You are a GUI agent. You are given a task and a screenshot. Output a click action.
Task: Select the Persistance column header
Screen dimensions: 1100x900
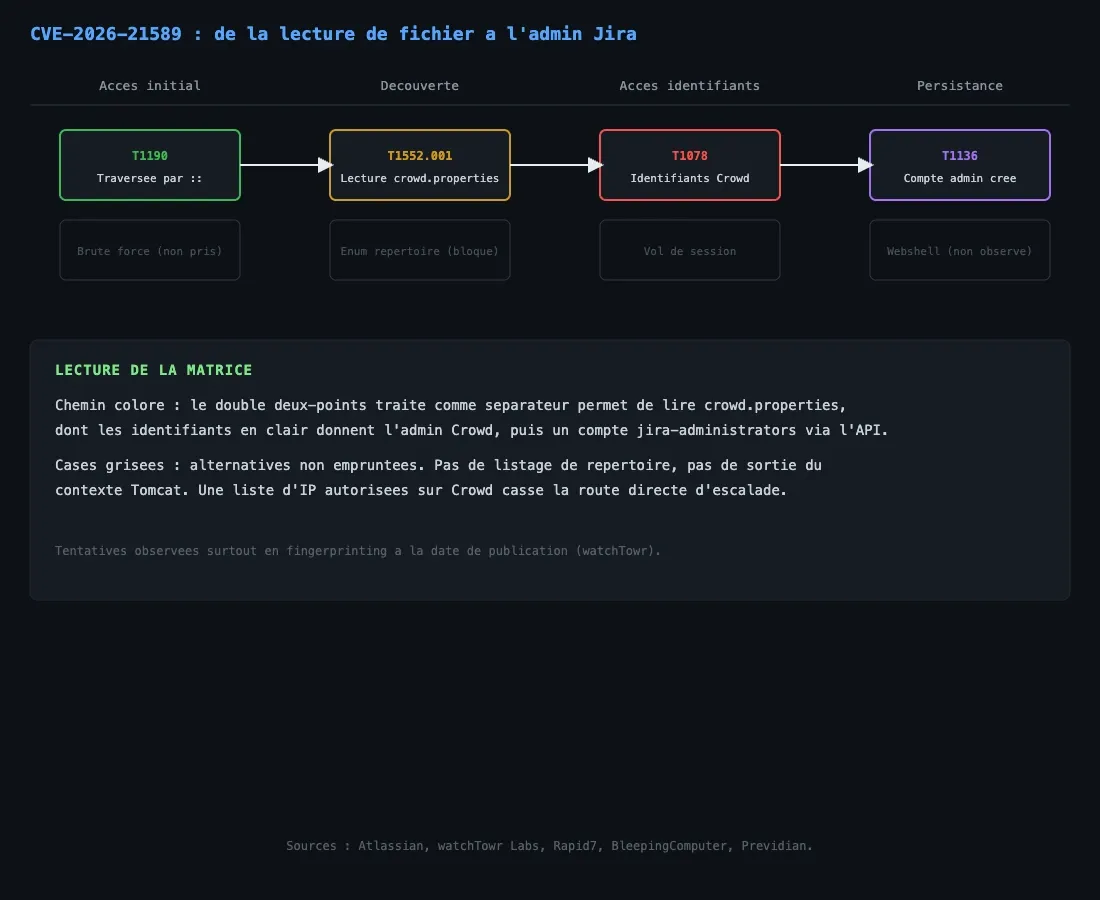[960, 86]
